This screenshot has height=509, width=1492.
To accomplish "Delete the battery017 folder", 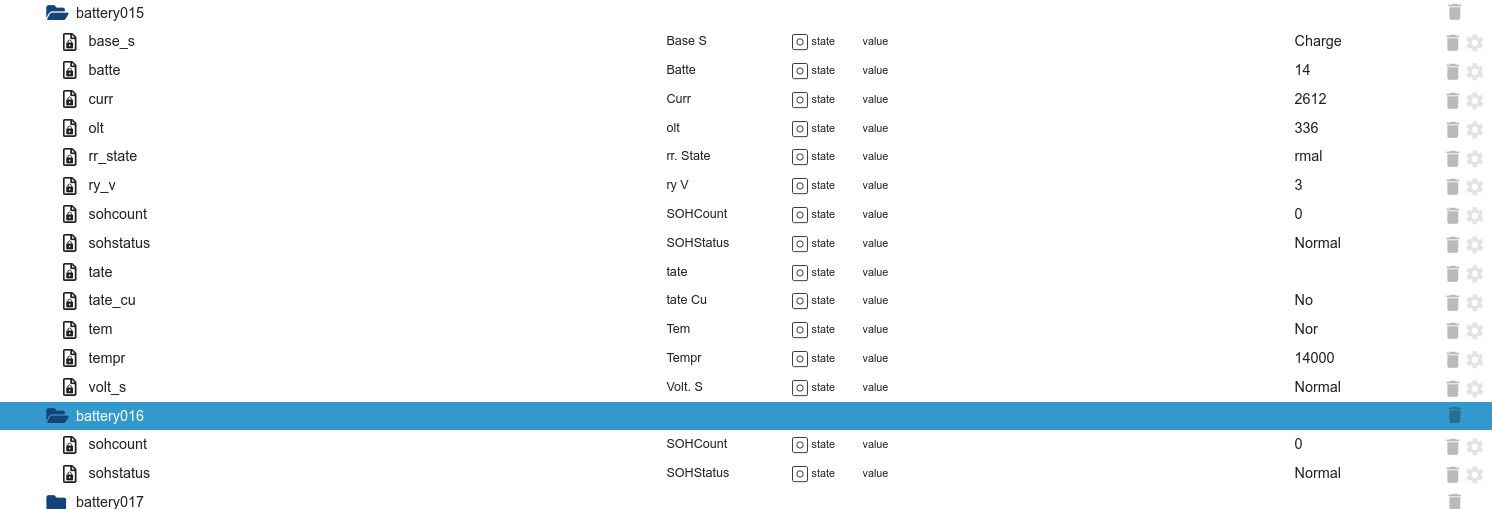I will tap(1454, 501).
